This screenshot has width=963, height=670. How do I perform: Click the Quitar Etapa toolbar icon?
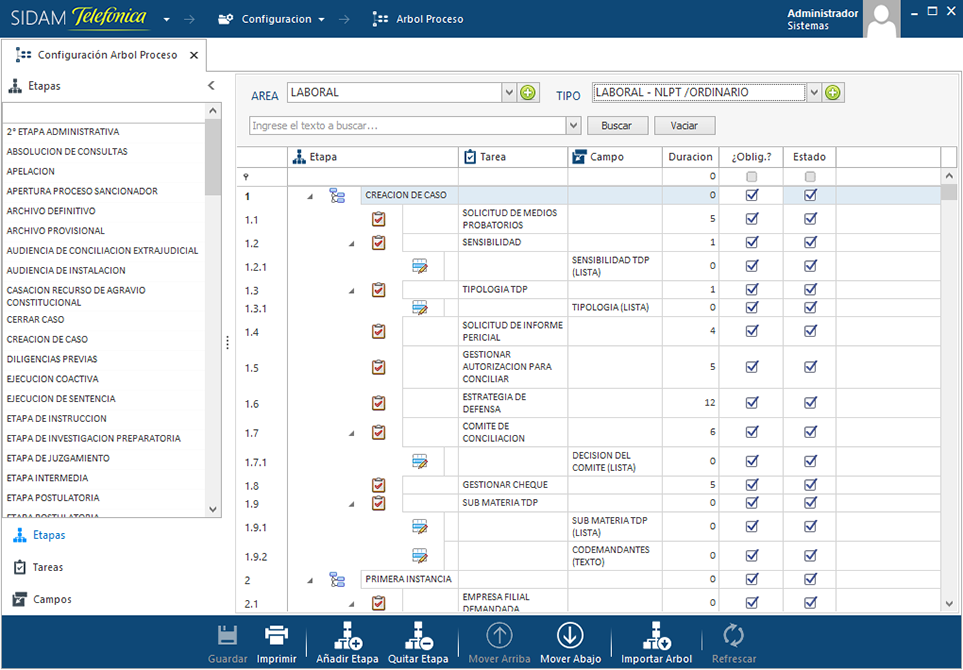click(x=418, y=636)
